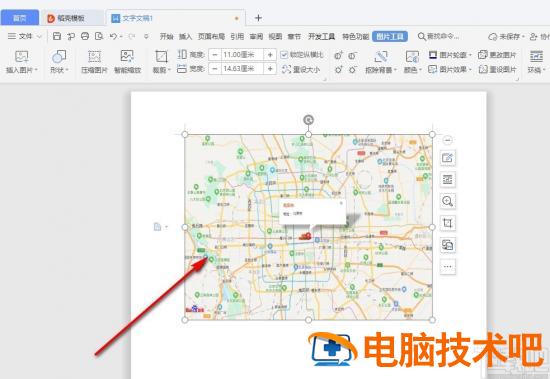The width and height of the screenshot is (550, 379).
Task: Switch to the Insert (插入) tab
Action: tap(186, 36)
